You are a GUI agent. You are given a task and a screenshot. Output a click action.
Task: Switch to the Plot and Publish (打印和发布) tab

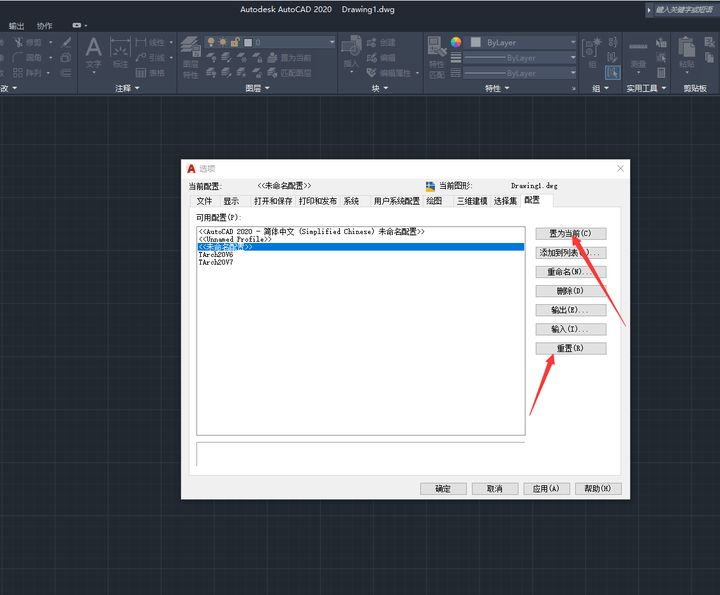[318, 201]
